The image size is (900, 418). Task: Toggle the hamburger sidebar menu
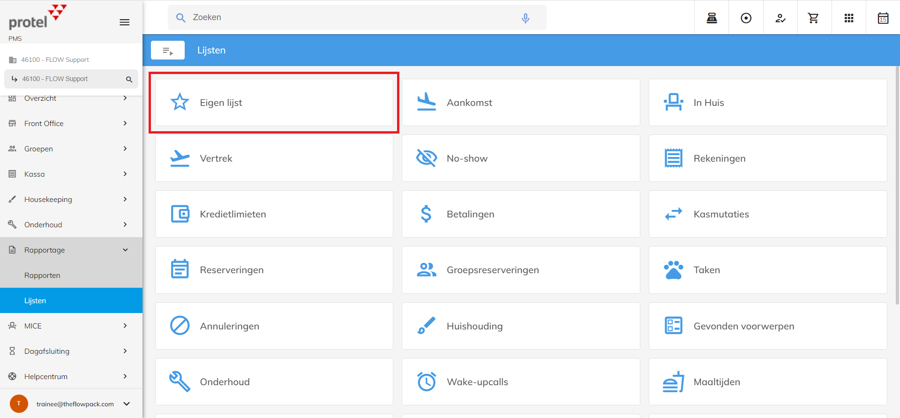tap(124, 22)
